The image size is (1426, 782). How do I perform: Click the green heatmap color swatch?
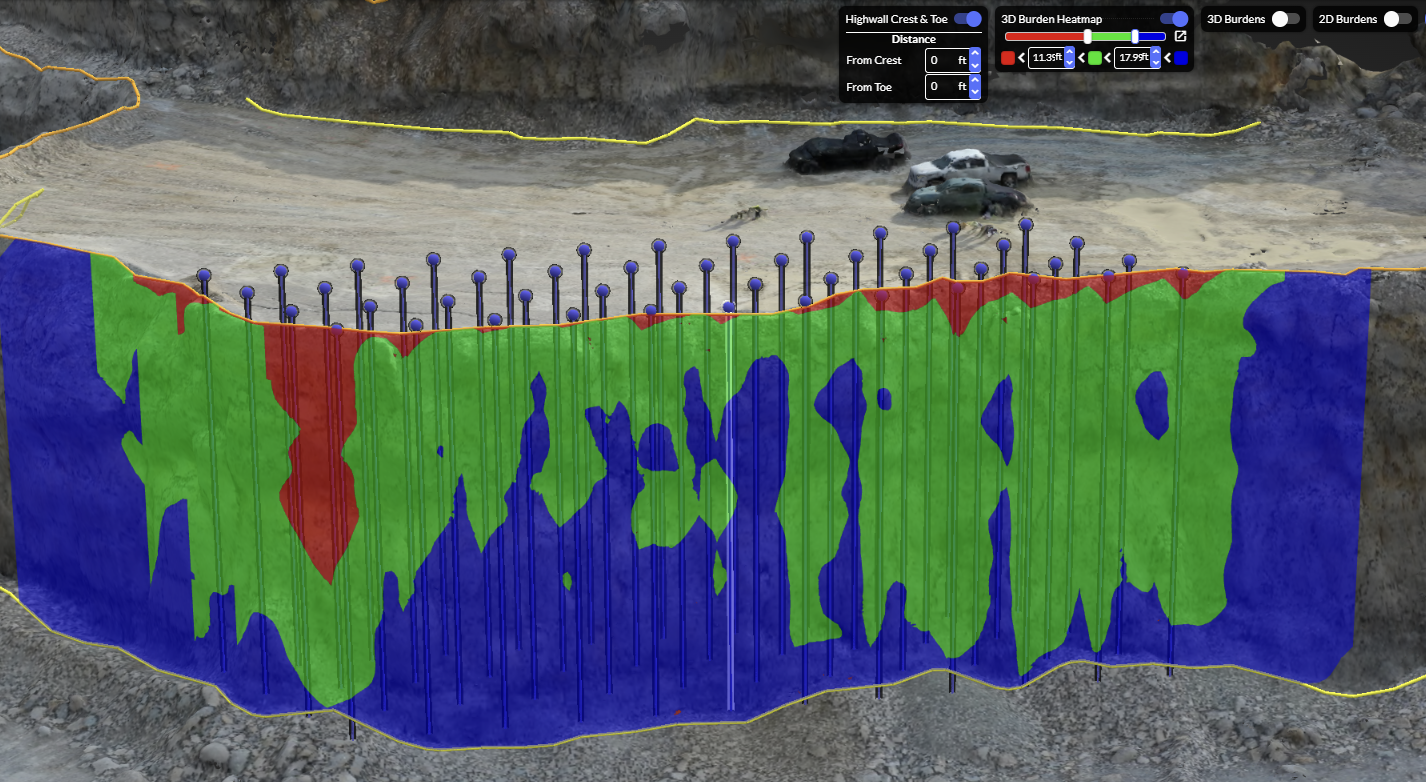point(1095,58)
